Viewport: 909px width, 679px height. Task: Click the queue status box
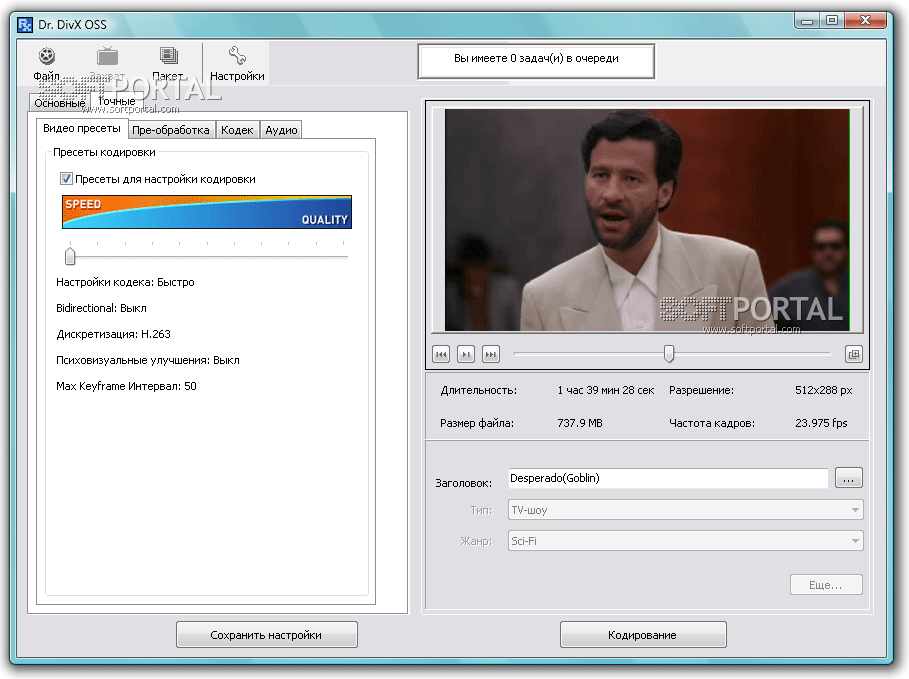click(536, 61)
